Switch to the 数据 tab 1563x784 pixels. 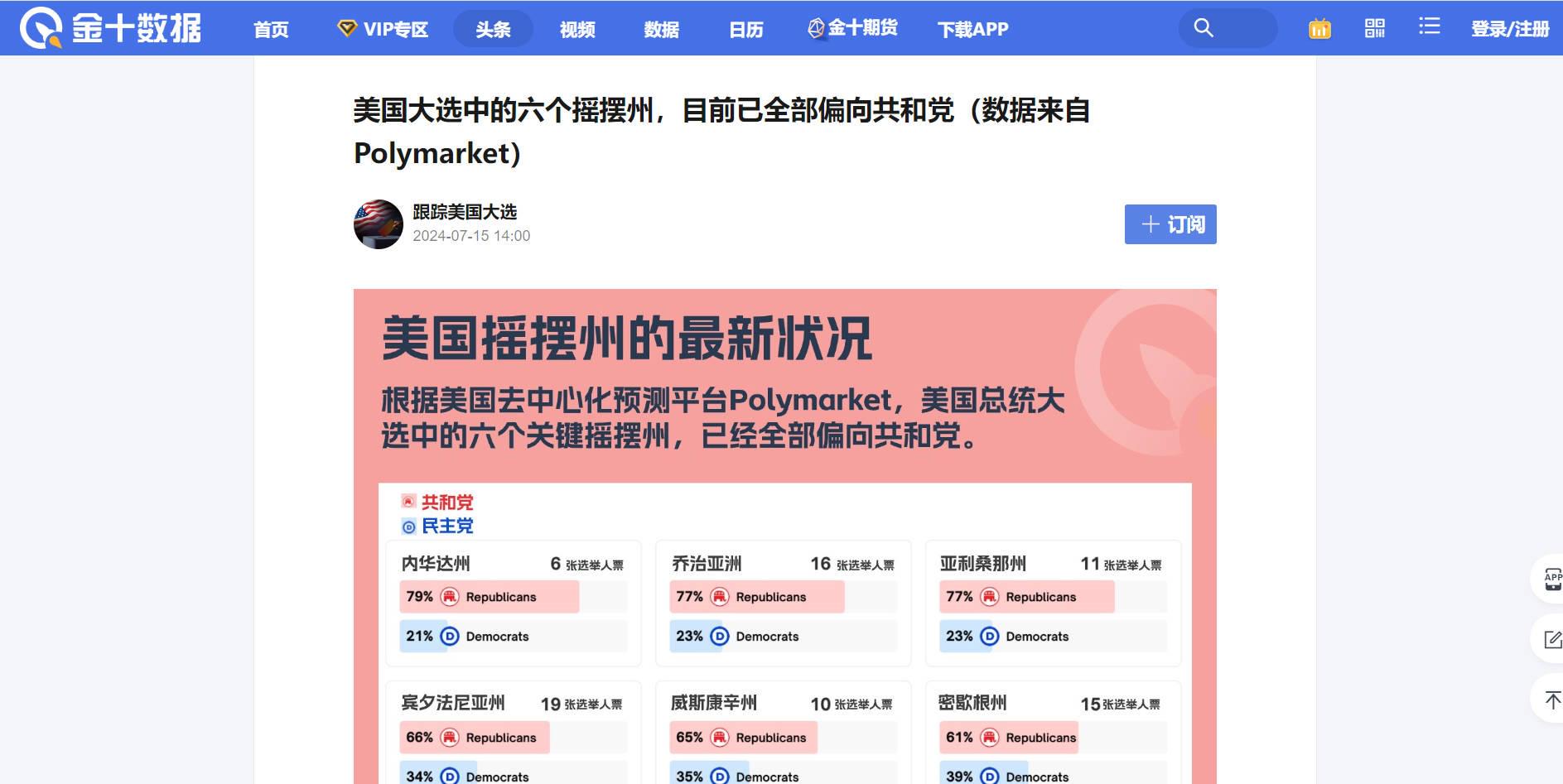tap(660, 29)
